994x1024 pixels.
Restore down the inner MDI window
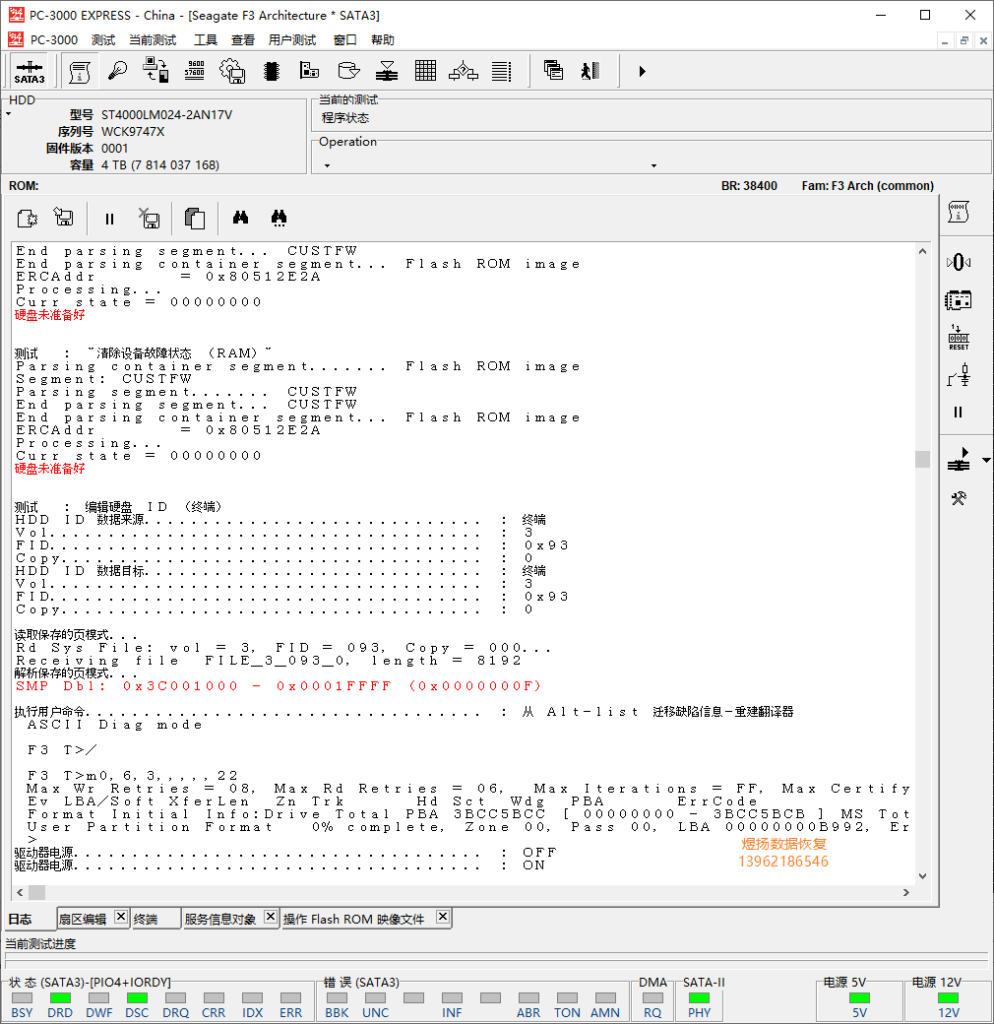tap(963, 40)
